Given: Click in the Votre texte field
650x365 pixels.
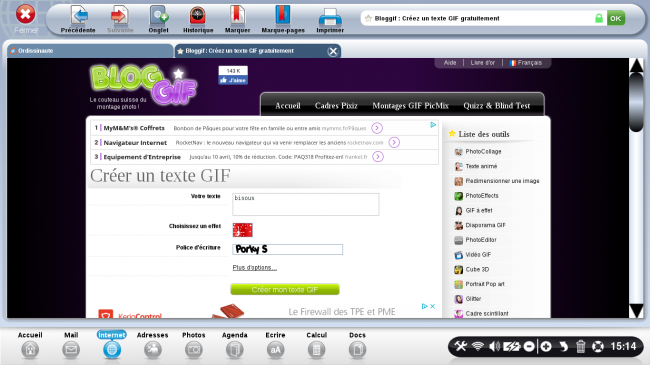Looking at the screenshot, I should 306,204.
